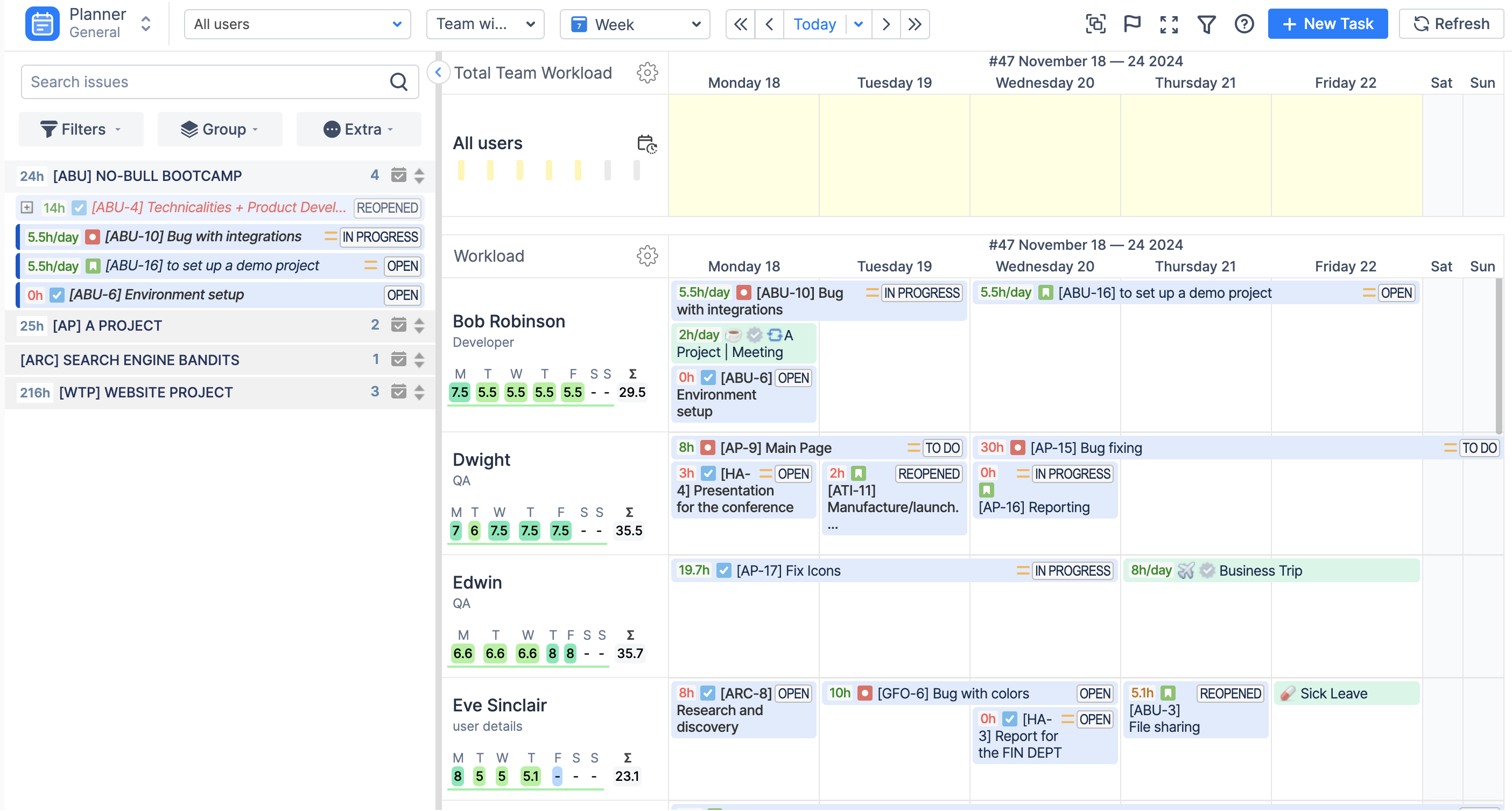Open help using the question mark icon
This screenshot has height=811, width=1512.
click(1244, 24)
